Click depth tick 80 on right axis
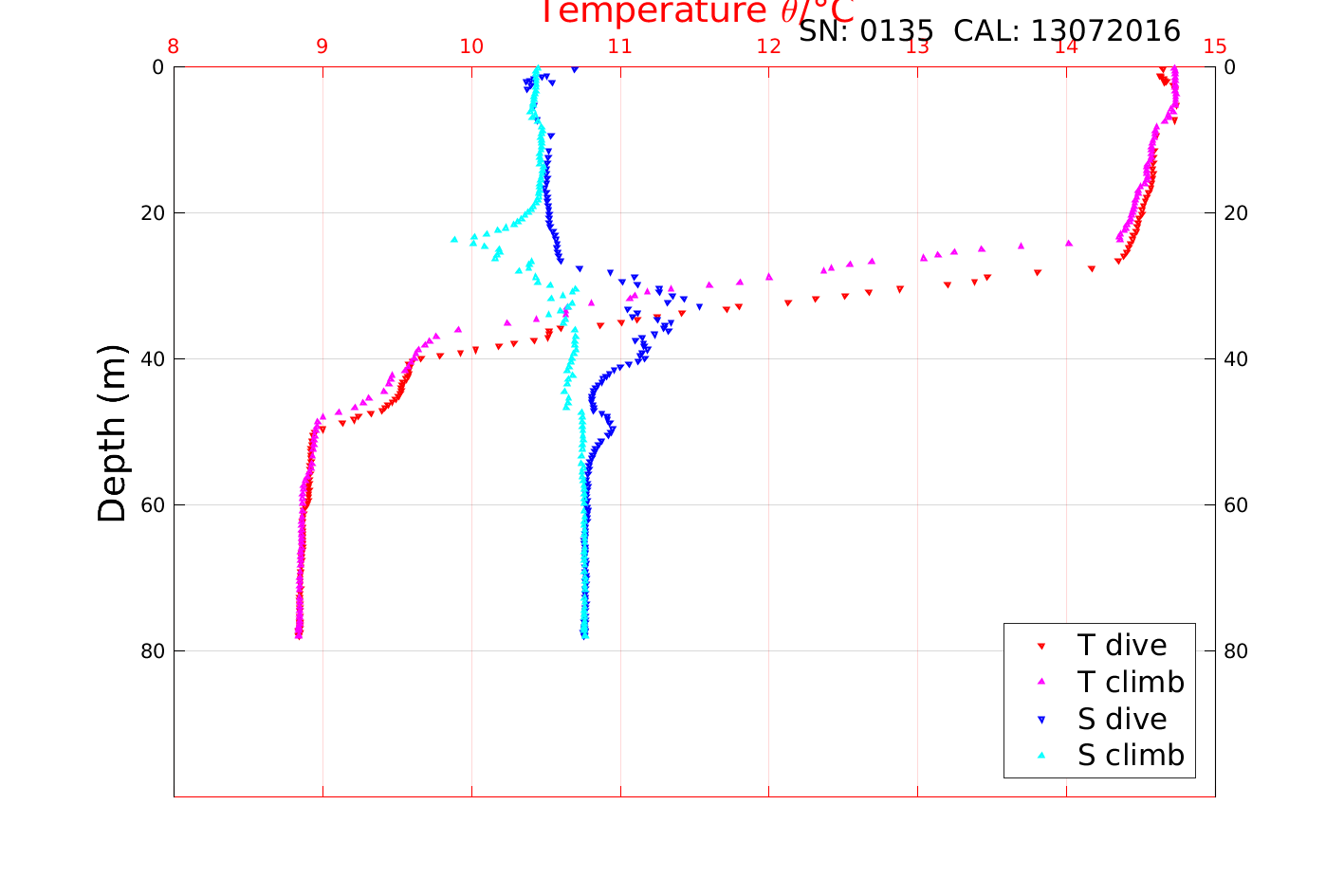Image resolution: width=1344 pixels, height=896 pixels. click(1235, 651)
